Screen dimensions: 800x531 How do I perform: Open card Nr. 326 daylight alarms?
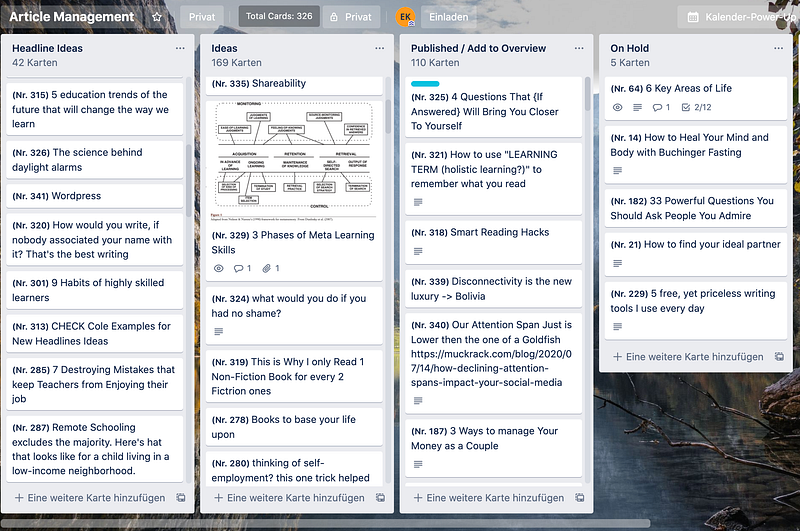(x=94, y=160)
